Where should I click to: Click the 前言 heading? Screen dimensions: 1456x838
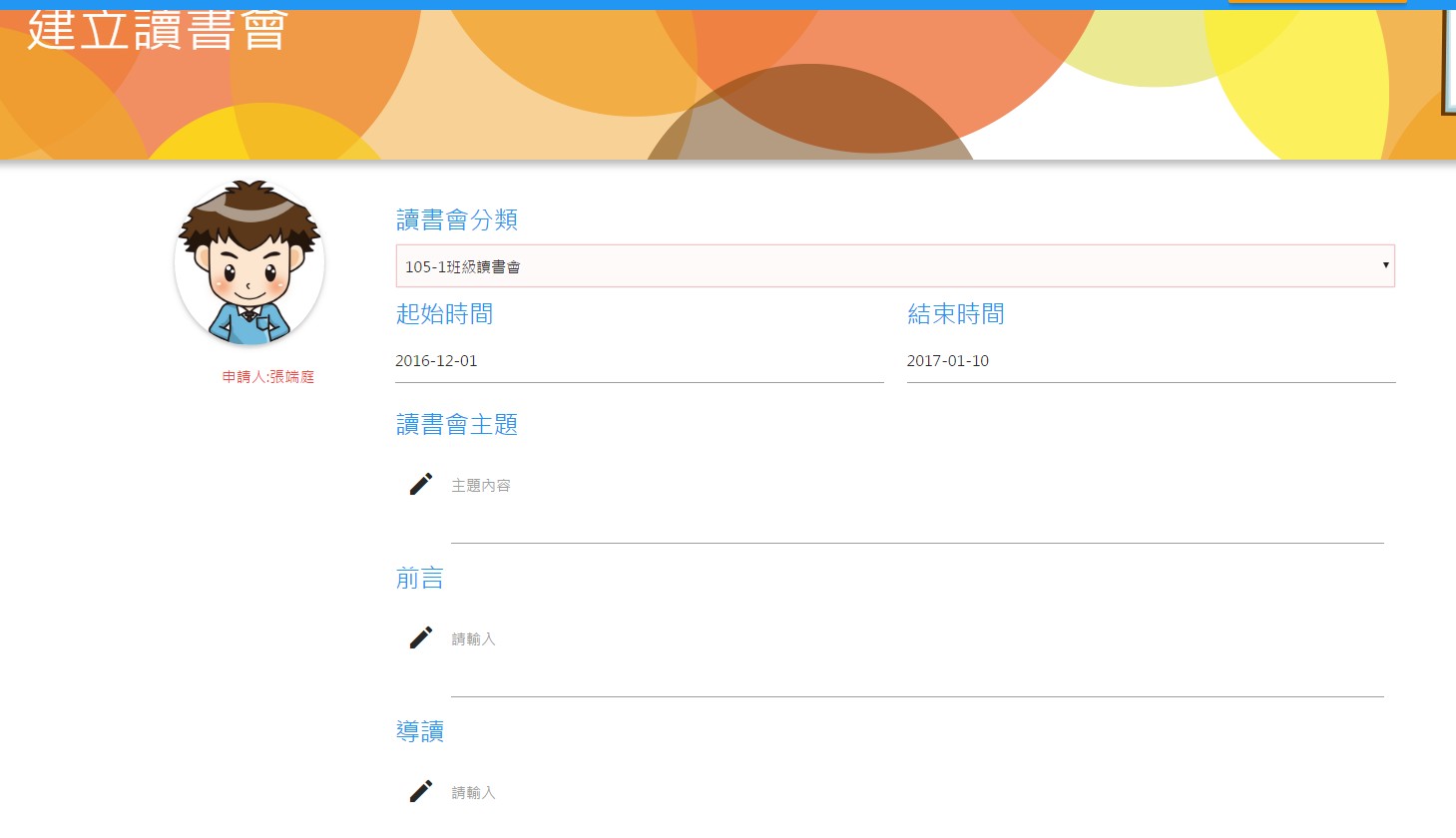pyautogui.click(x=419, y=579)
